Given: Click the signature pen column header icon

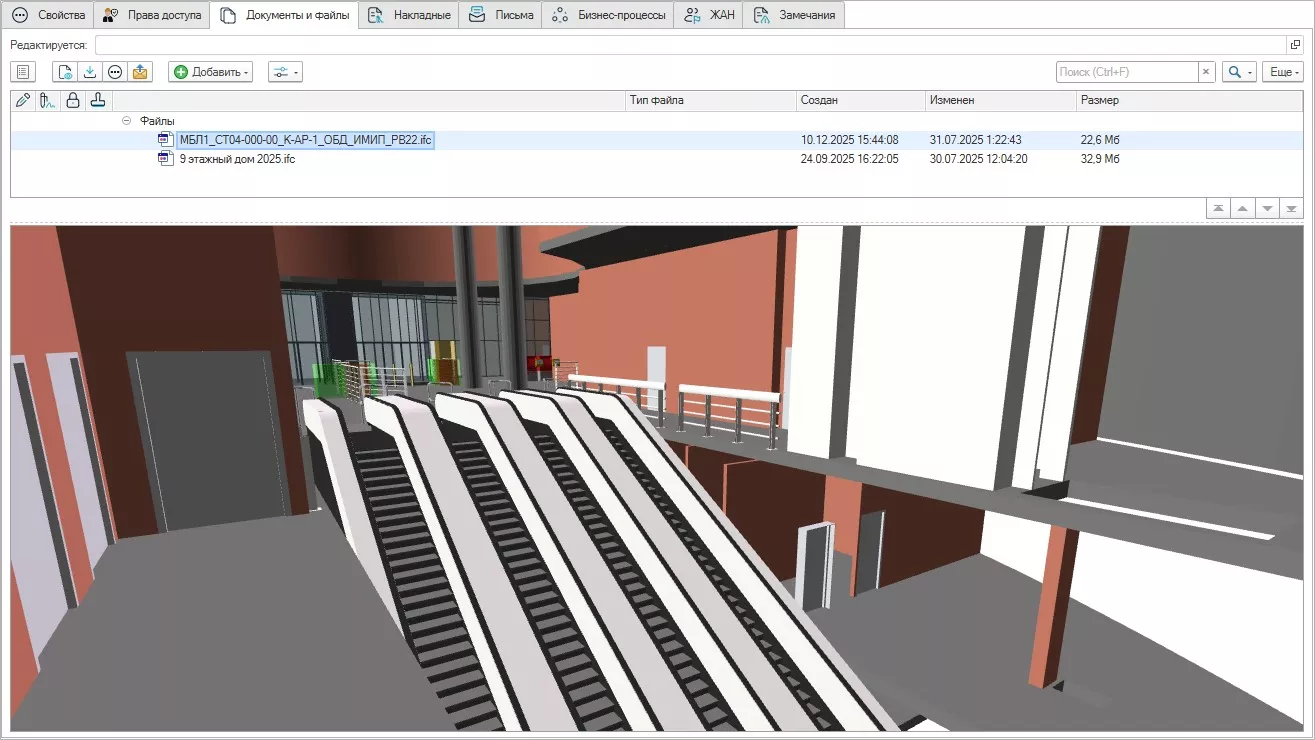Looking at the screenshot, I should pos(47,100).
